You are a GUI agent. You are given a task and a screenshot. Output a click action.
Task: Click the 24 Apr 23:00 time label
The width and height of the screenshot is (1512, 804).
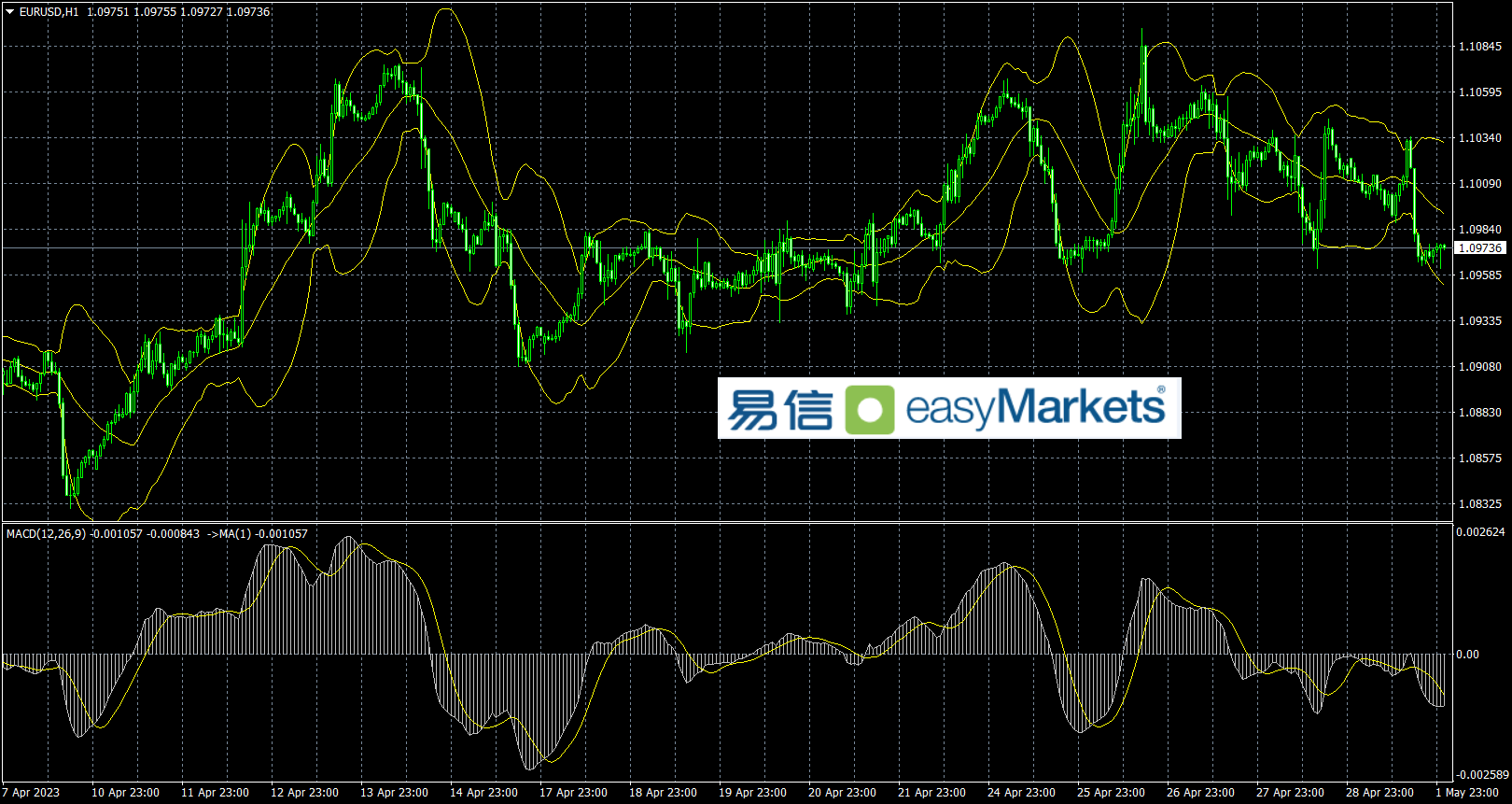(1021, 793)
